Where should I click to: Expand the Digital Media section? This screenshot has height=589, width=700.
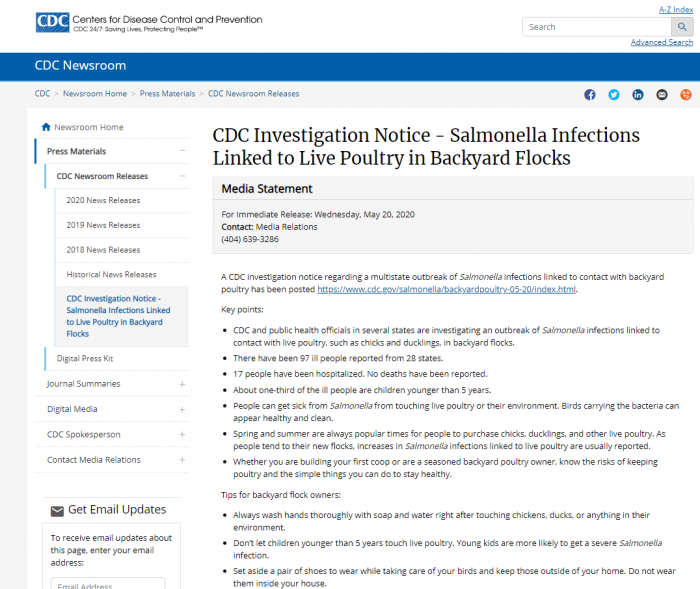point(182,409)
